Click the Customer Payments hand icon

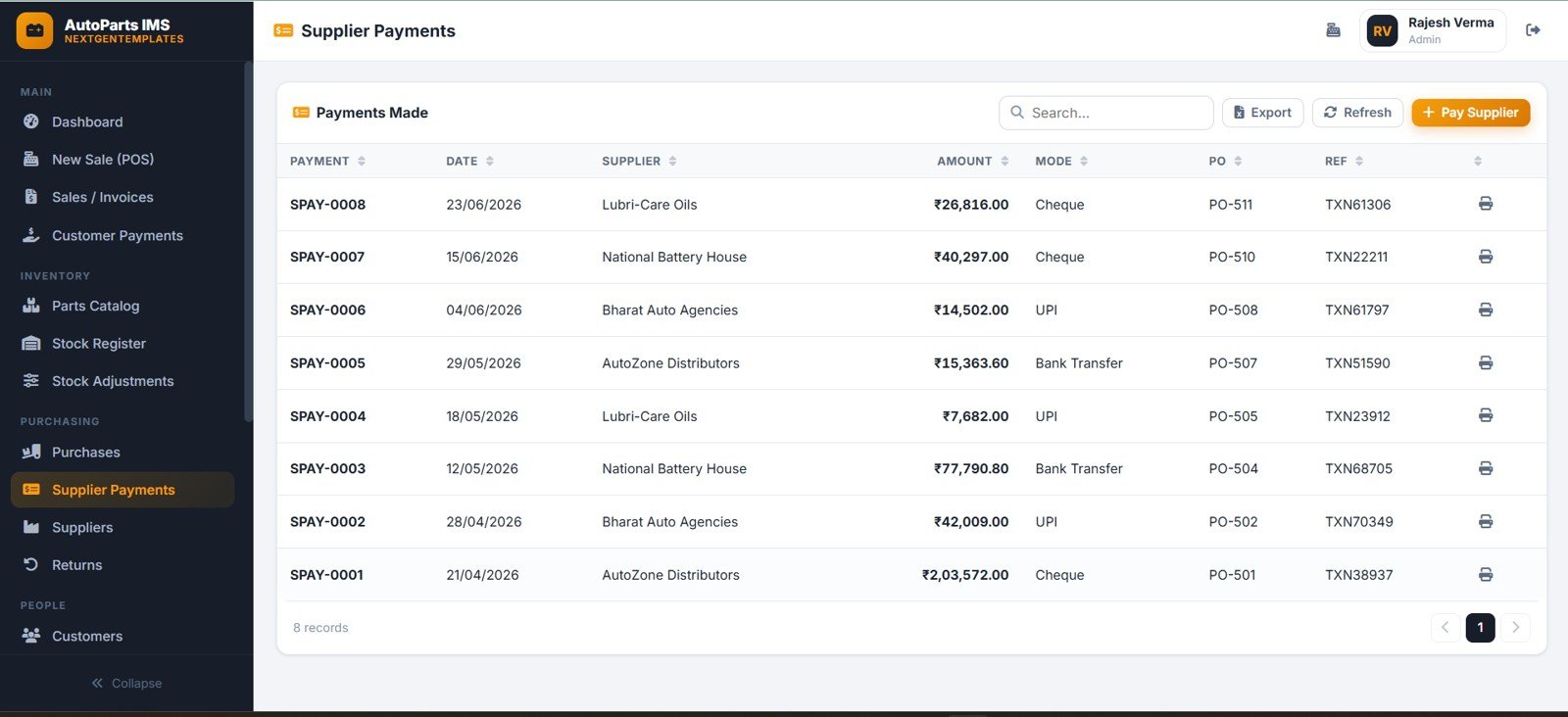[31, 235]
